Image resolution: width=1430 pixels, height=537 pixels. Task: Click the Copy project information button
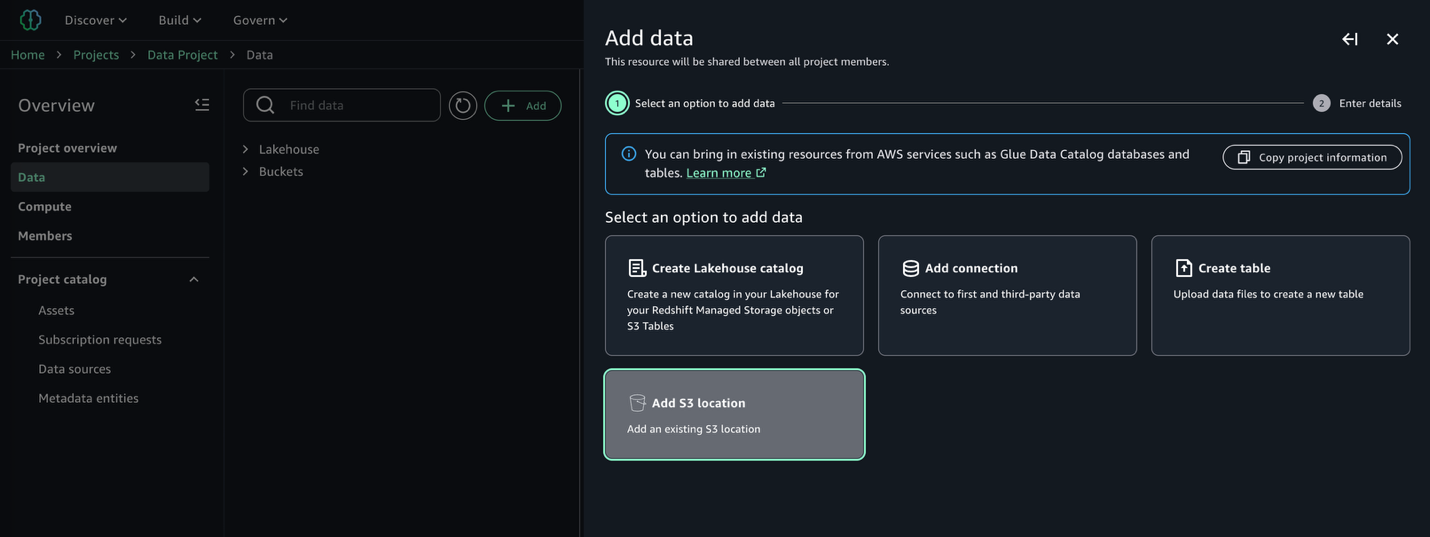1312,157
